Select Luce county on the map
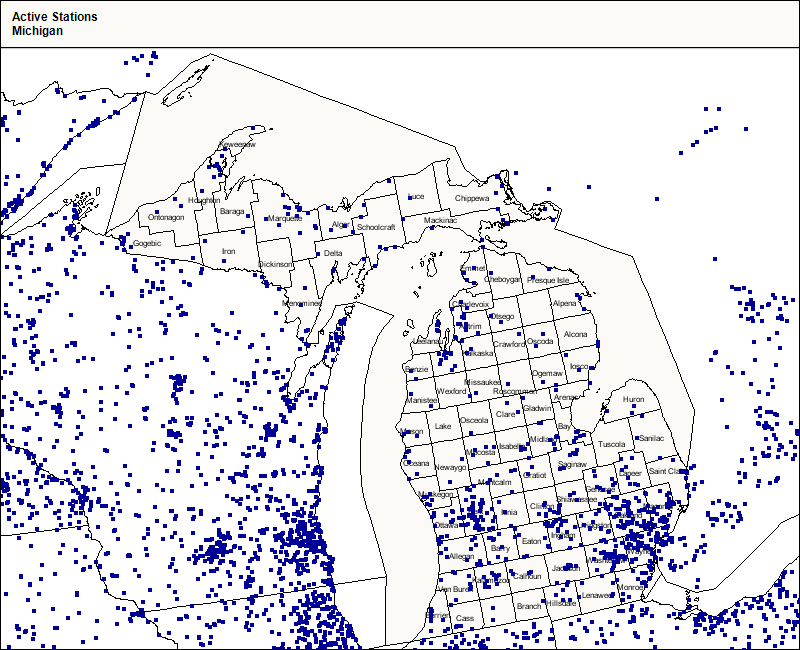The image size is (800, 650). pos(416,197)
